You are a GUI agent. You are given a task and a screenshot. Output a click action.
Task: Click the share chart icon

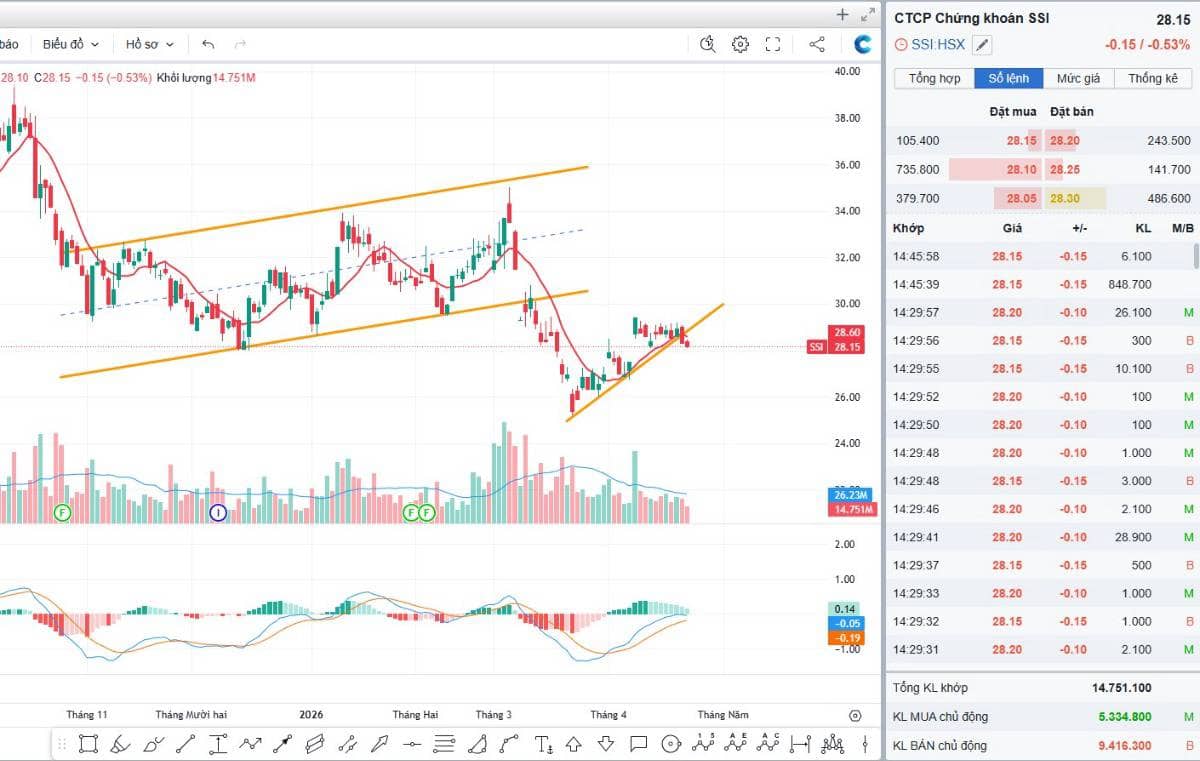click(x=816, y=44)
